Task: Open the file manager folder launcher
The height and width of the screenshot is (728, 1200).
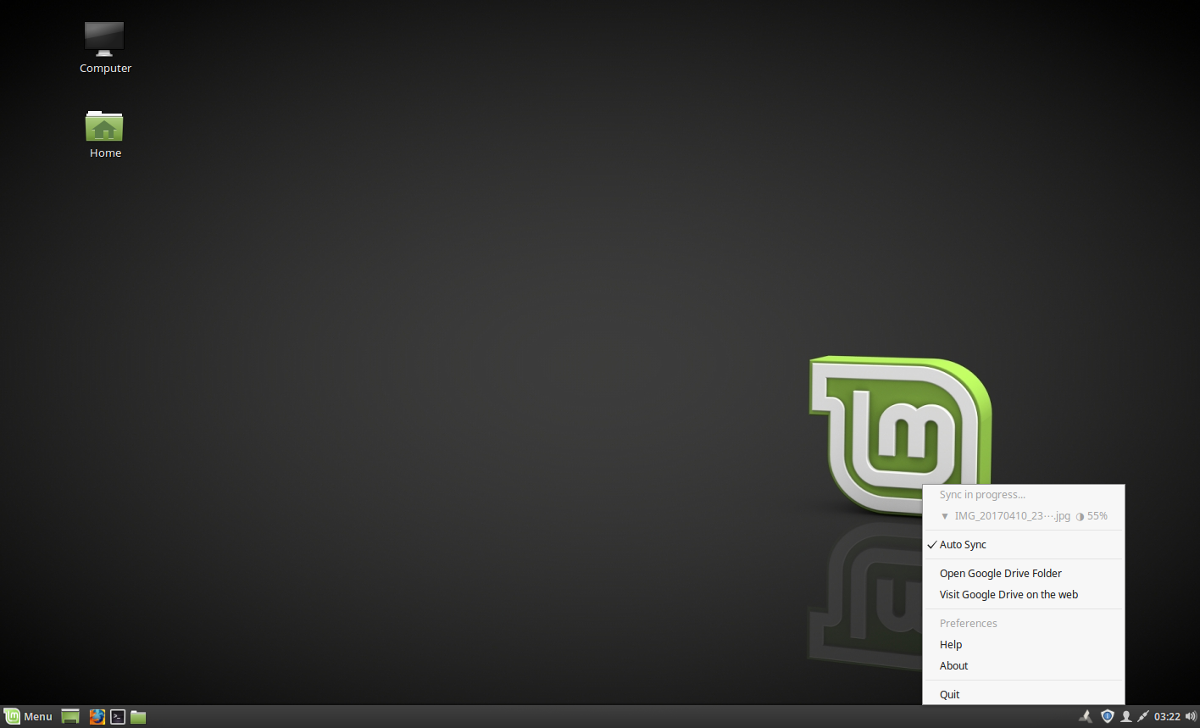Action: [x=138, y=716]
